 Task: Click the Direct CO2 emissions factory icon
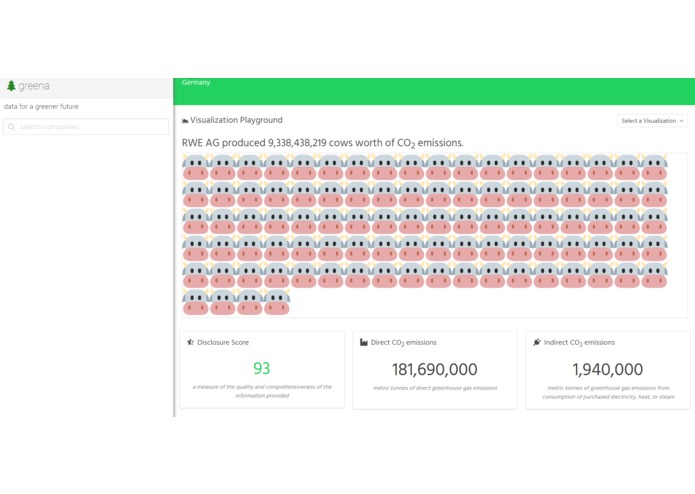point(364,342)
